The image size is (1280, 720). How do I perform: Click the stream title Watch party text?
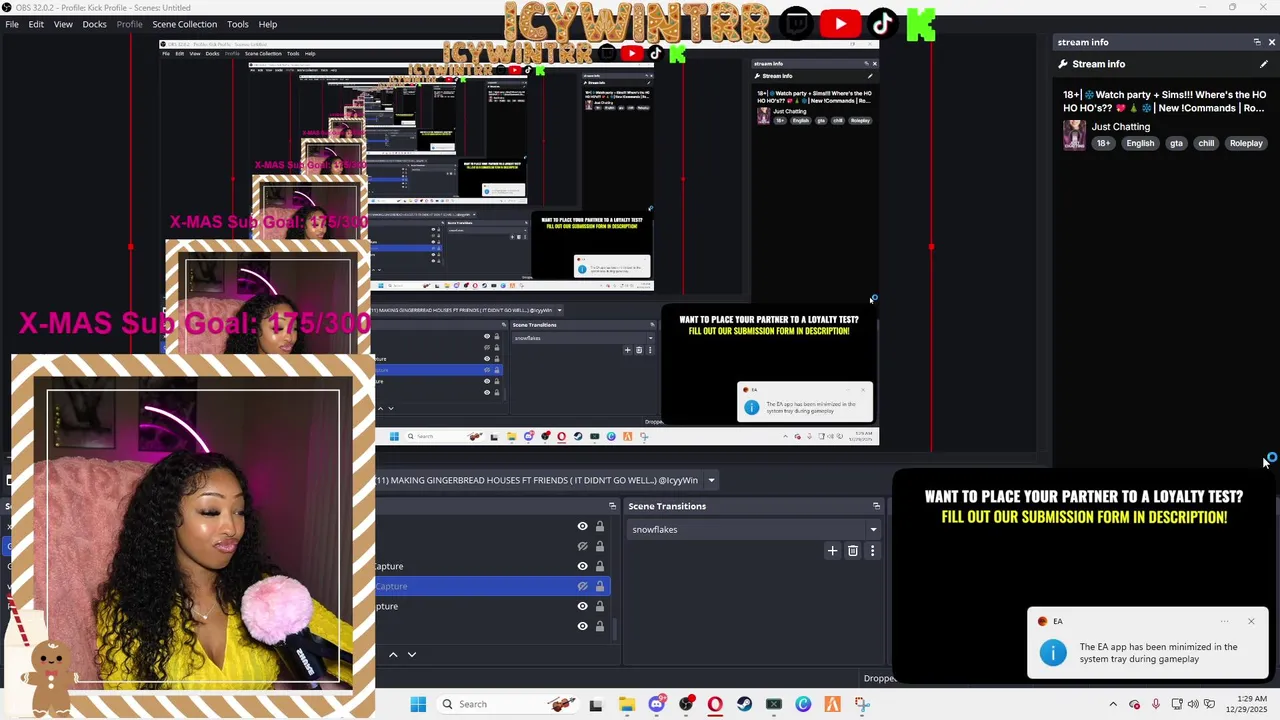[x=1164, y=101]
